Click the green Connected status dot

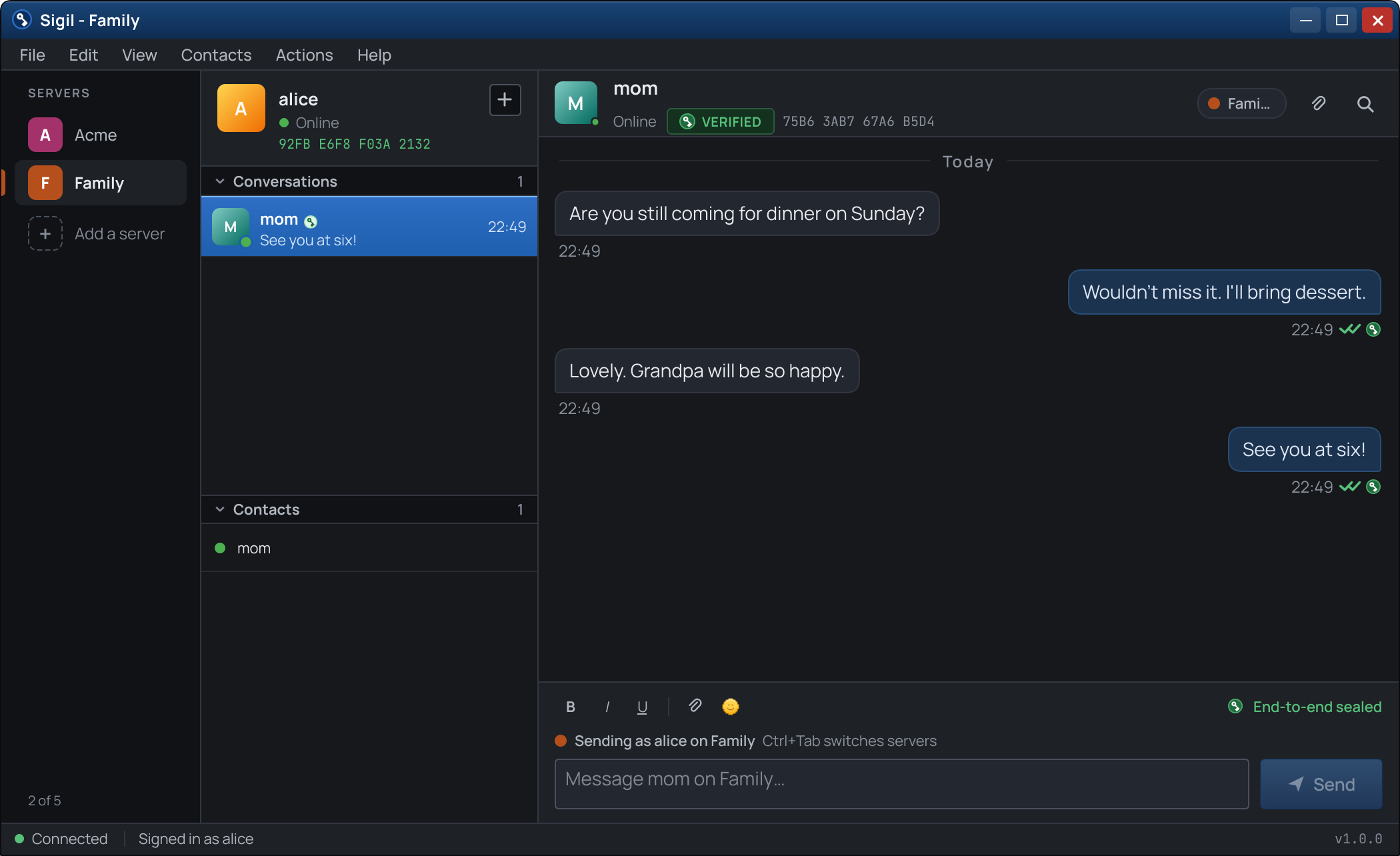tap(19, 839)
